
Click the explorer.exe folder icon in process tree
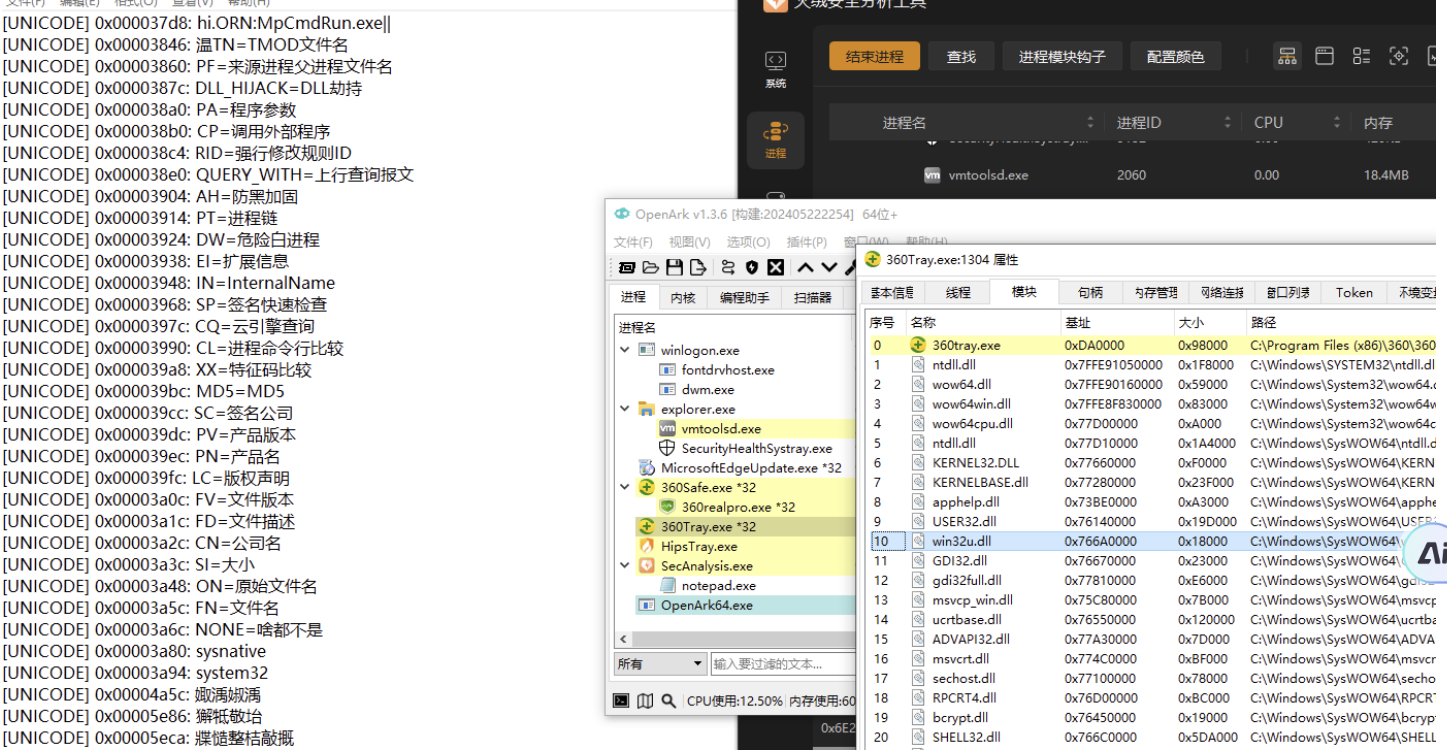click(646, 409)
